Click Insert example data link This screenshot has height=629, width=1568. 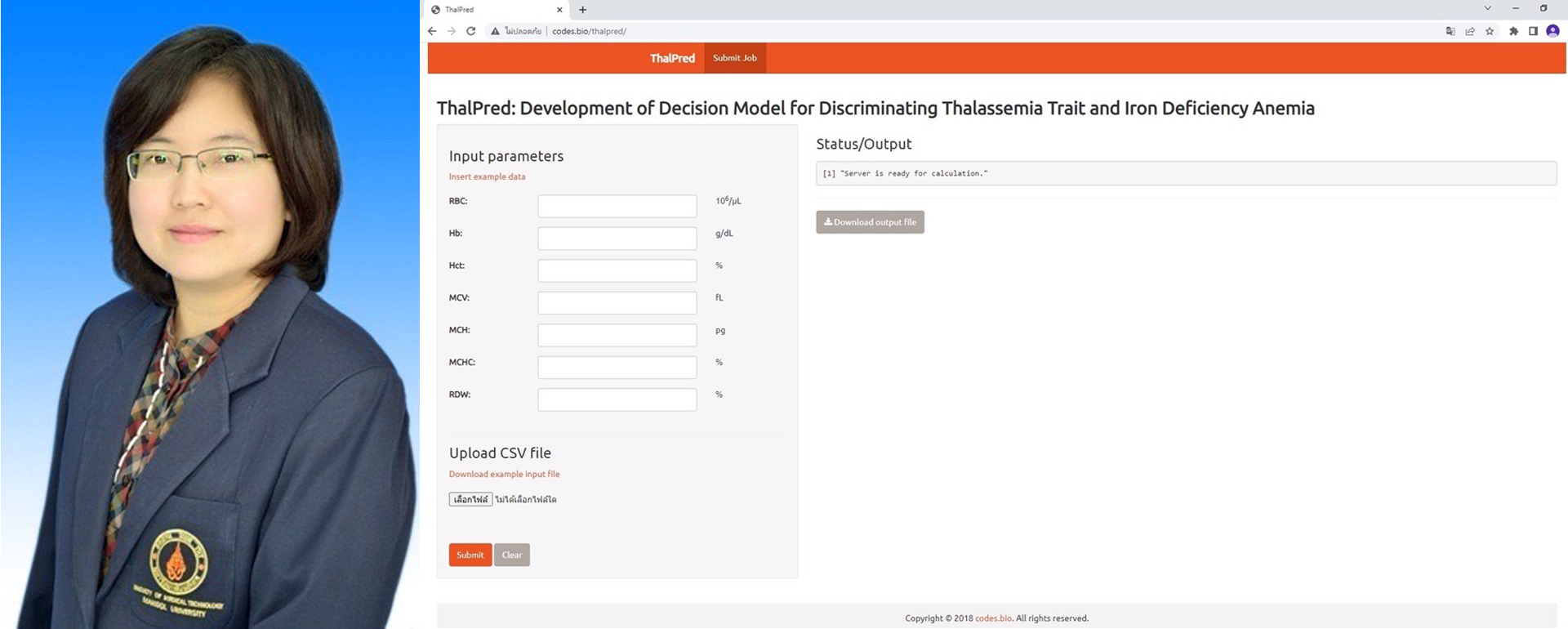[x=487, y=176]
